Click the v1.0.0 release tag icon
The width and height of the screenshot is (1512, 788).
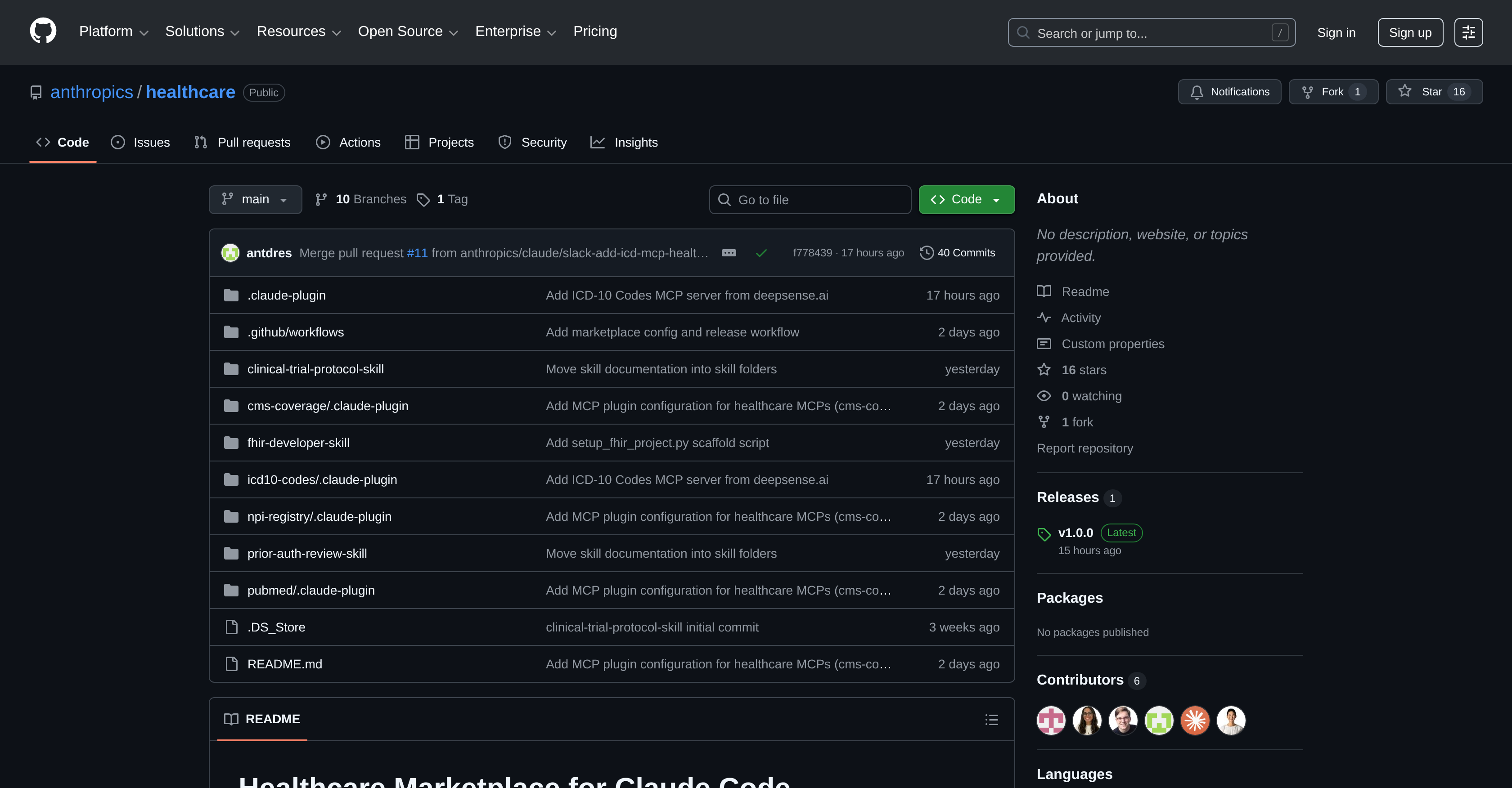[1044, 533]
